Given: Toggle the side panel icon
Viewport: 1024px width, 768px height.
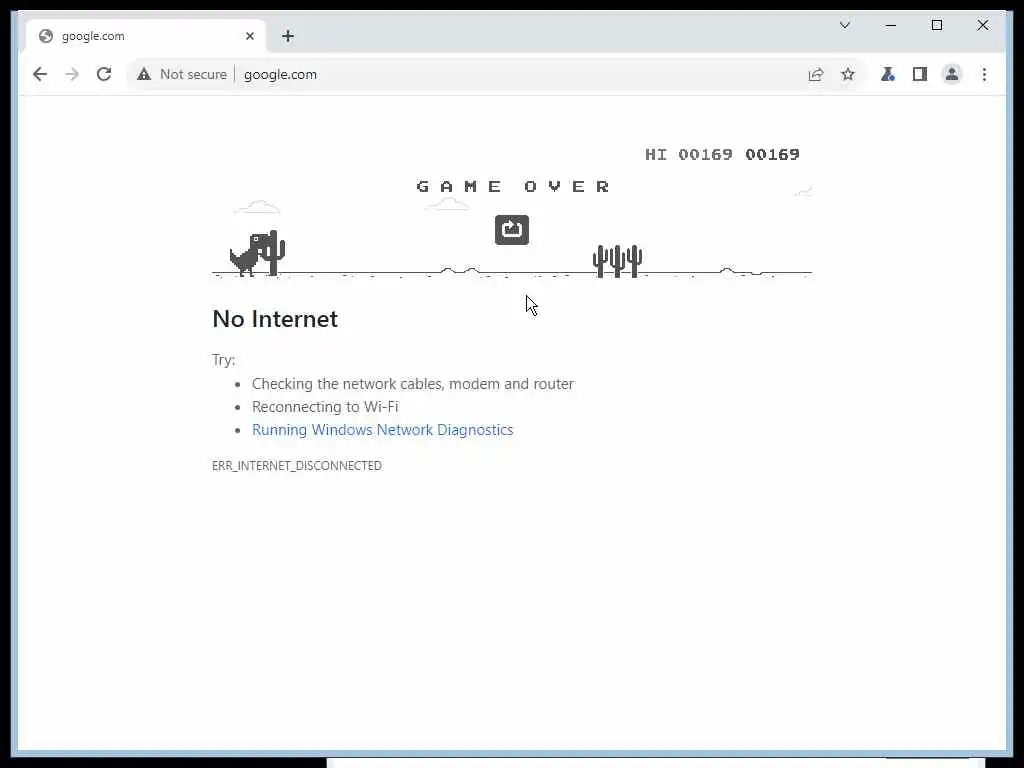Looking at the screenshot, I should 920,74.
